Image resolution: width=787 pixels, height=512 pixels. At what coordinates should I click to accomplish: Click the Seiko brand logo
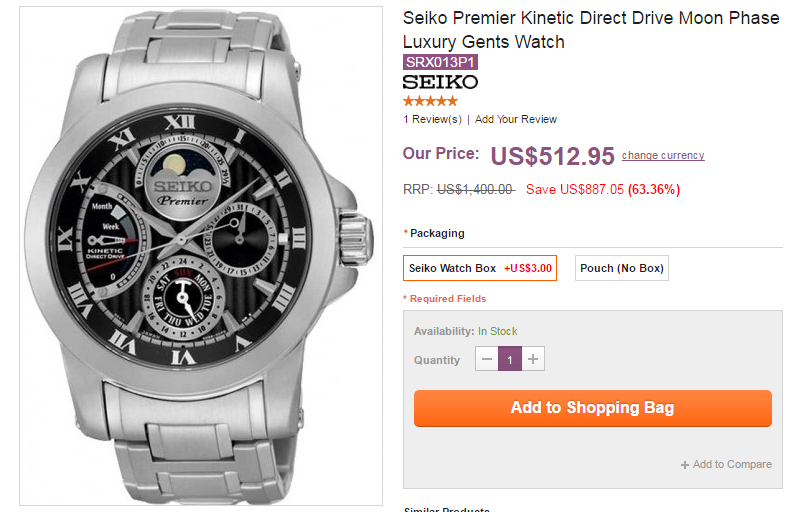tap(440, 81)
